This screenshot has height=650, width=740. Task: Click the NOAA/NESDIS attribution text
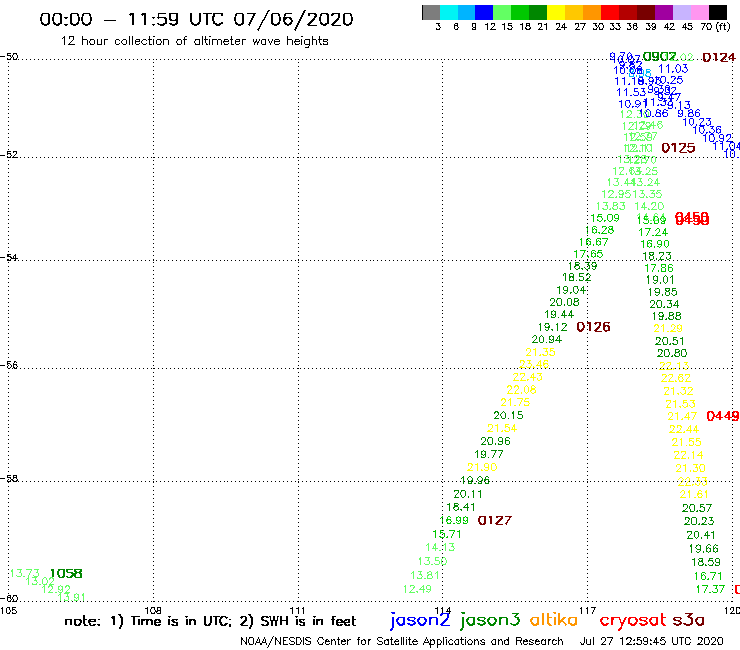(402, 642)
